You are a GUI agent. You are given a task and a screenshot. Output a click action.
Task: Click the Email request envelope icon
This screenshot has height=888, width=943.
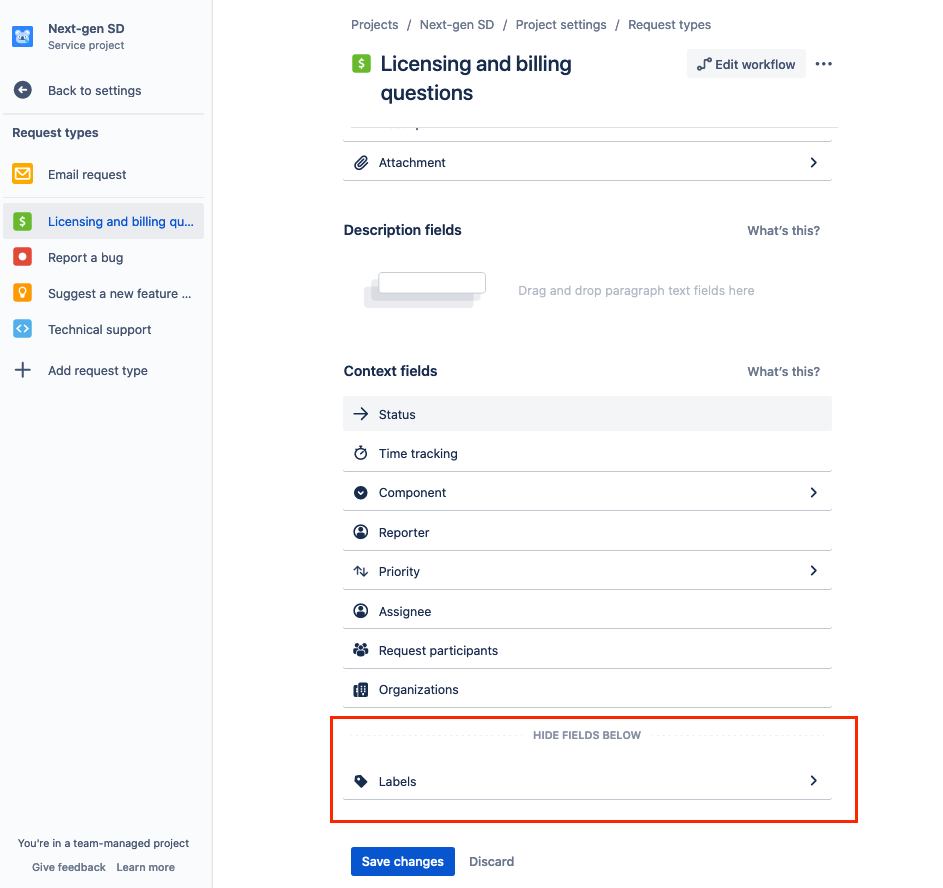pyautogui.click(x=23, y=174)
